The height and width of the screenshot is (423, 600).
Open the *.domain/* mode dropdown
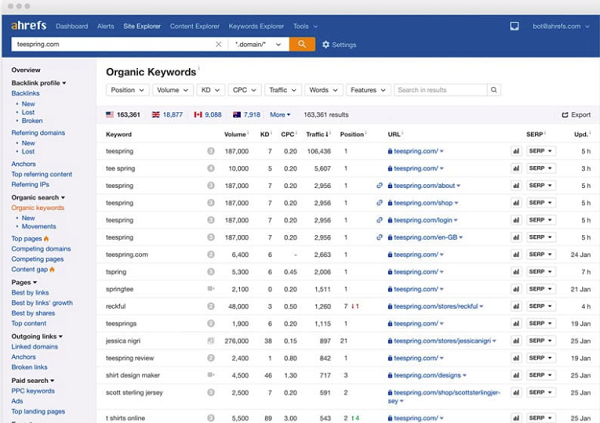[258, 44]
